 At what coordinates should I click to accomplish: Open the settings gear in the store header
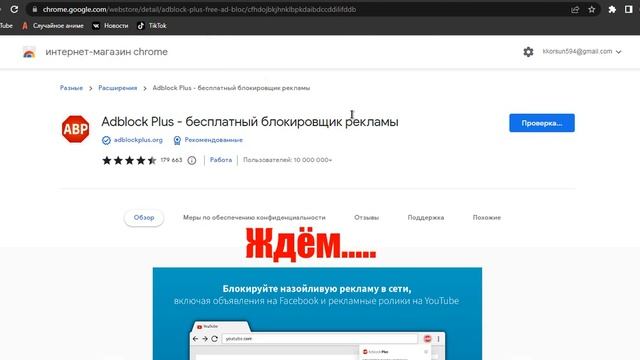528,52
